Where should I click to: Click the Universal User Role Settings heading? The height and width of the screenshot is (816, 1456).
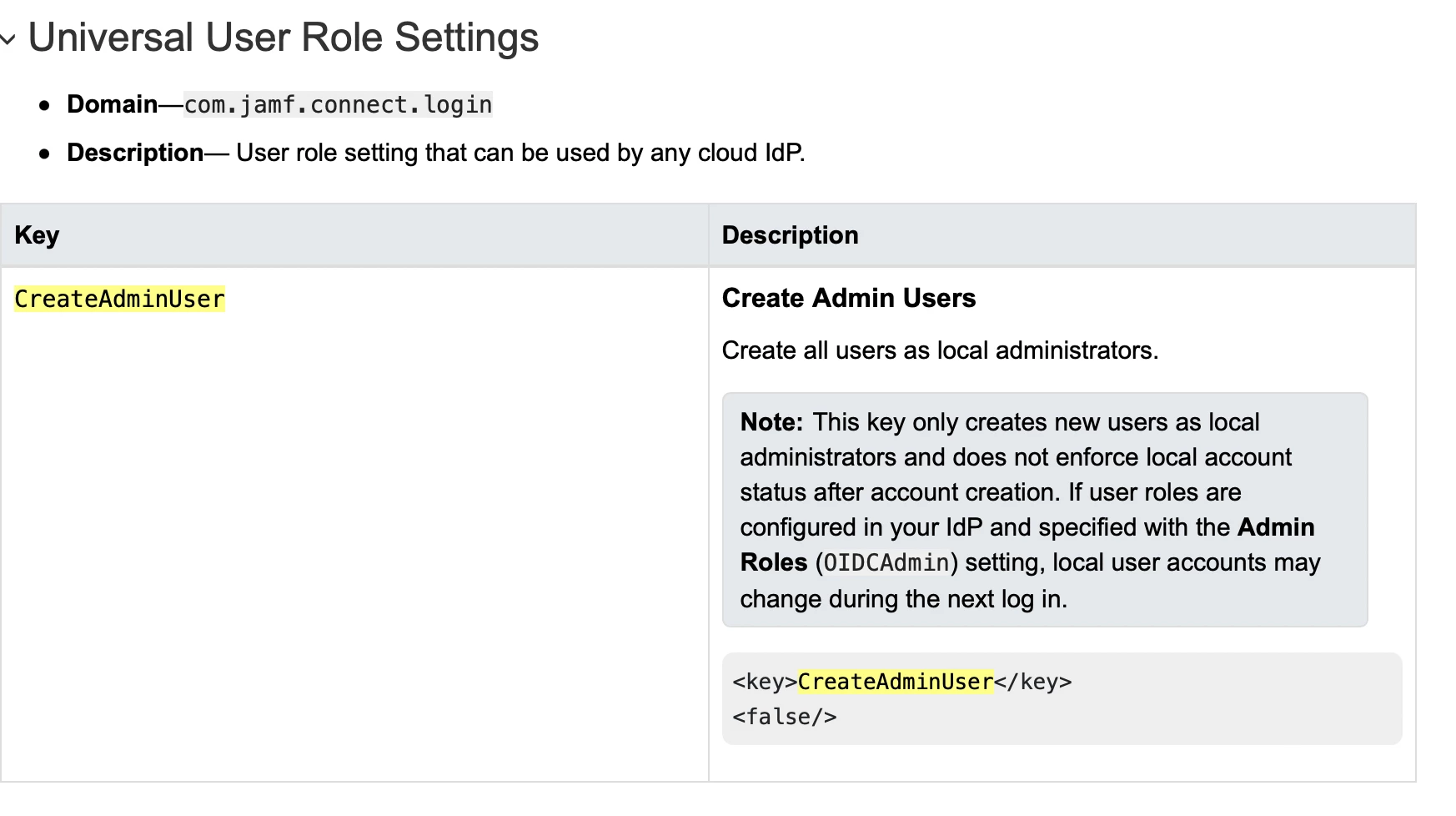[x=284, y=38]
